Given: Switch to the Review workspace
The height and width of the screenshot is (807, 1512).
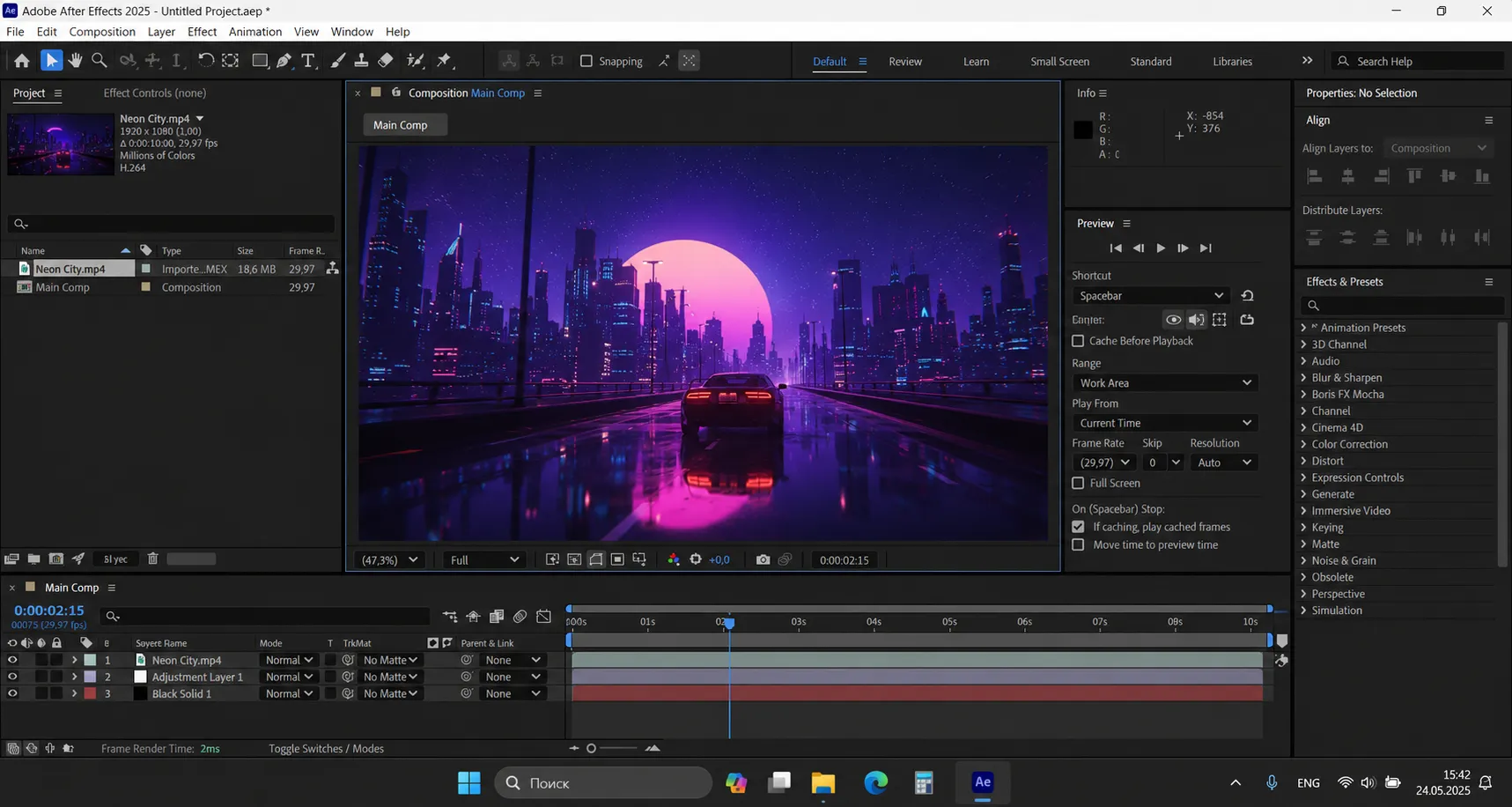Looking at the screenshot, I should coord(905,62).
